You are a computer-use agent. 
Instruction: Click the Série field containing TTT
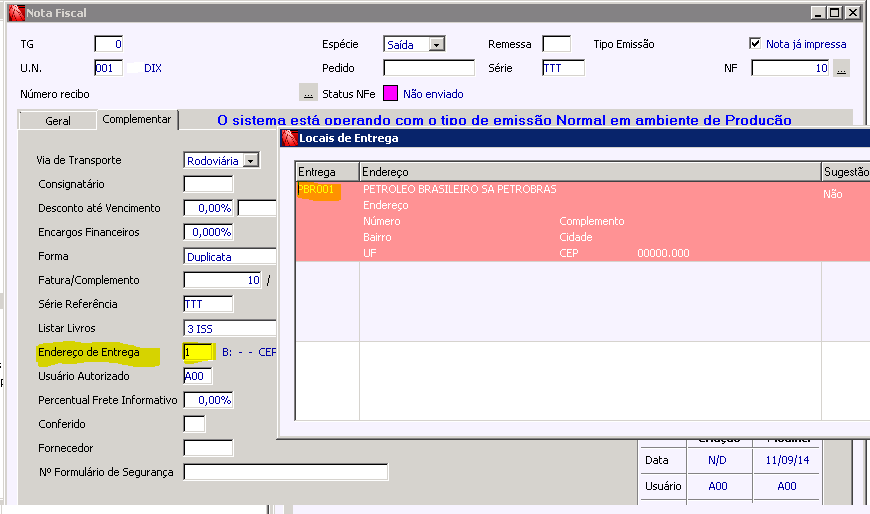coord(563,68)
